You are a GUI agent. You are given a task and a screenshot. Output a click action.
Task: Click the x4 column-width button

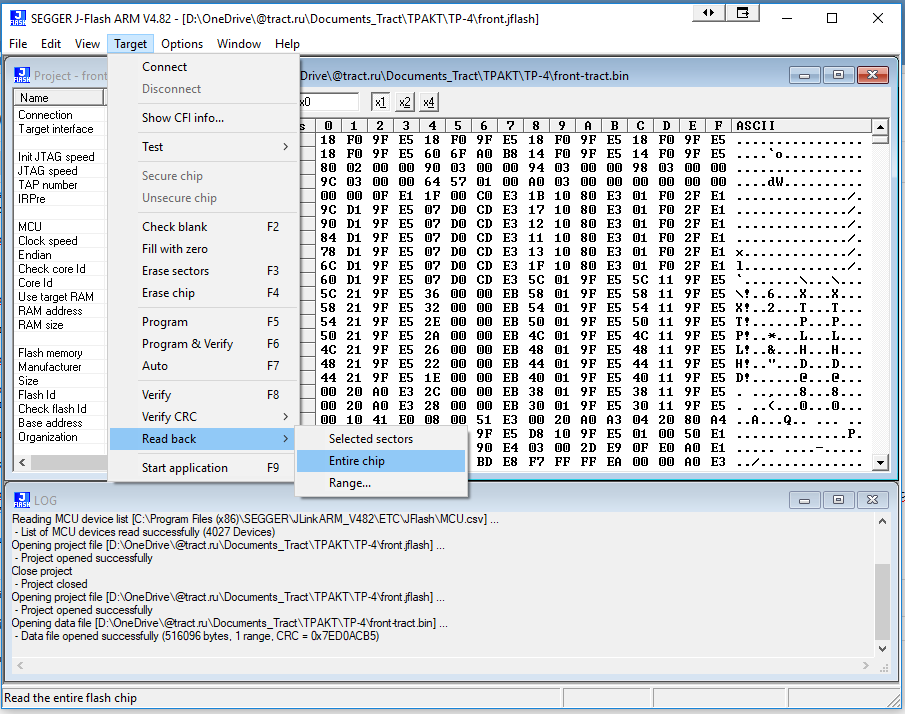pyautogui.click(x=428, y=102)
